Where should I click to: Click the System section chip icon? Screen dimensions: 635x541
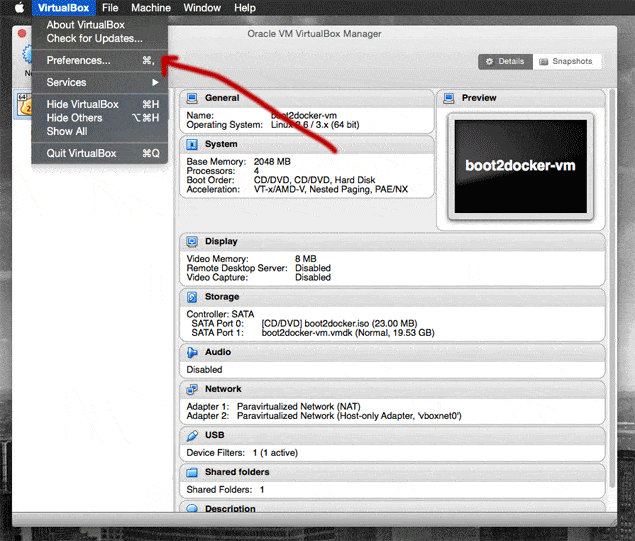(192, 144)
